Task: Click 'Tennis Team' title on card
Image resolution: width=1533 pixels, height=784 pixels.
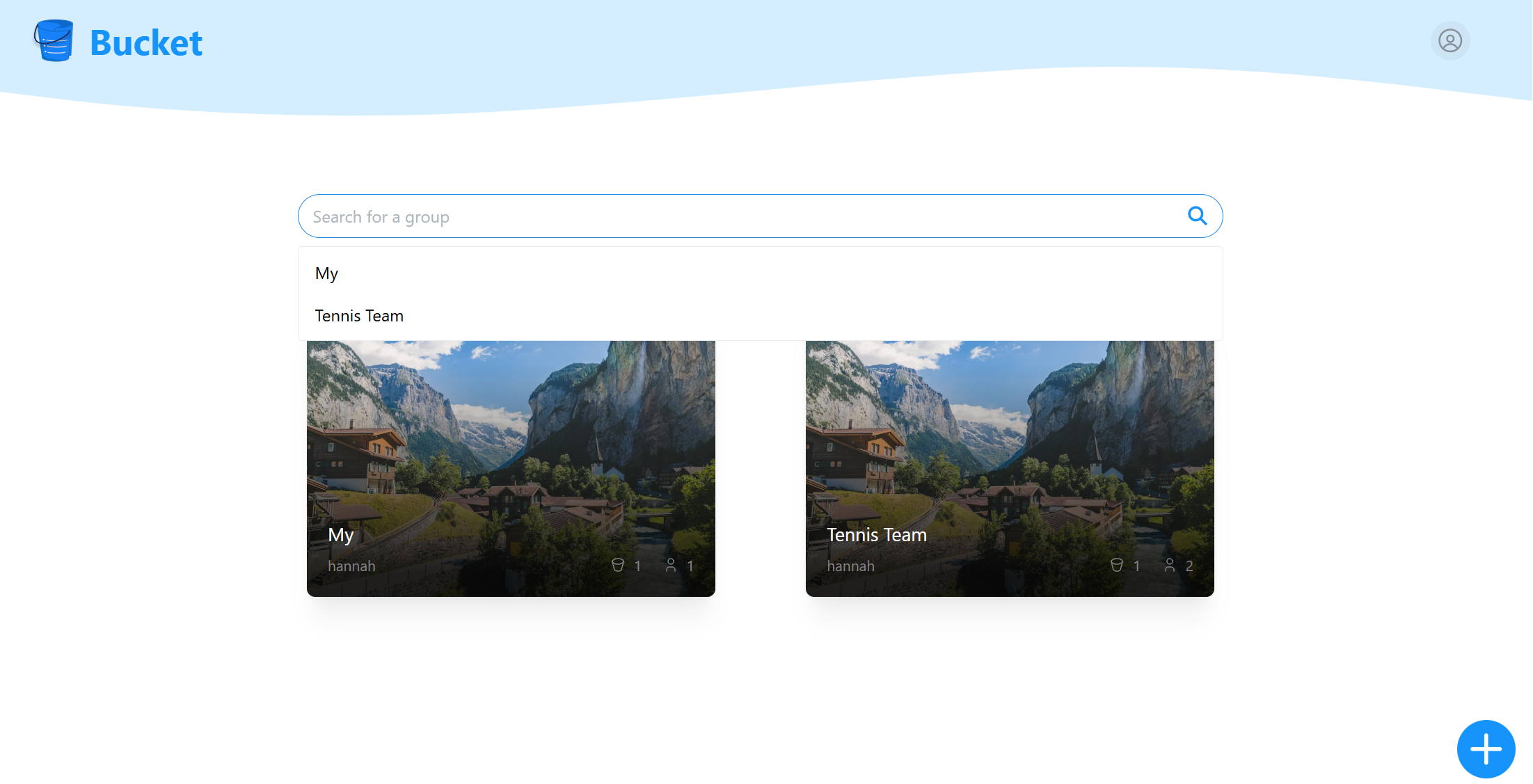Action: click(876, 534)
